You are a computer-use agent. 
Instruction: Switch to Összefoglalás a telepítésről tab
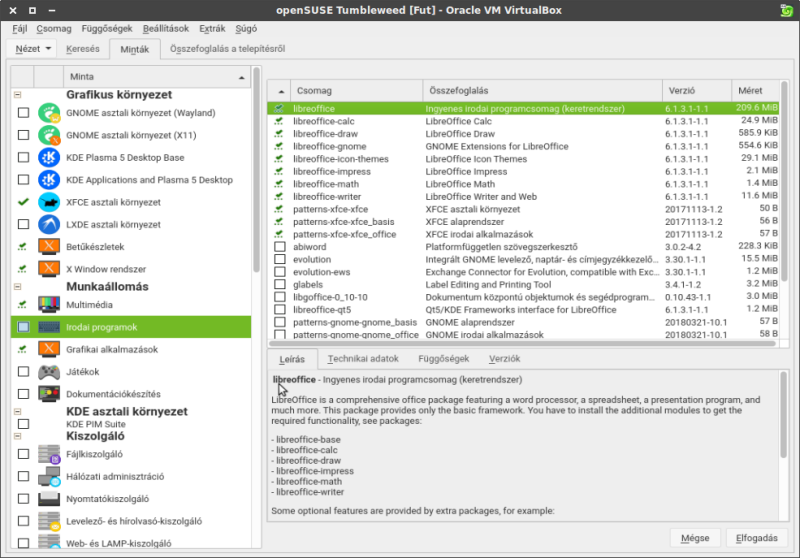(227, 49)
